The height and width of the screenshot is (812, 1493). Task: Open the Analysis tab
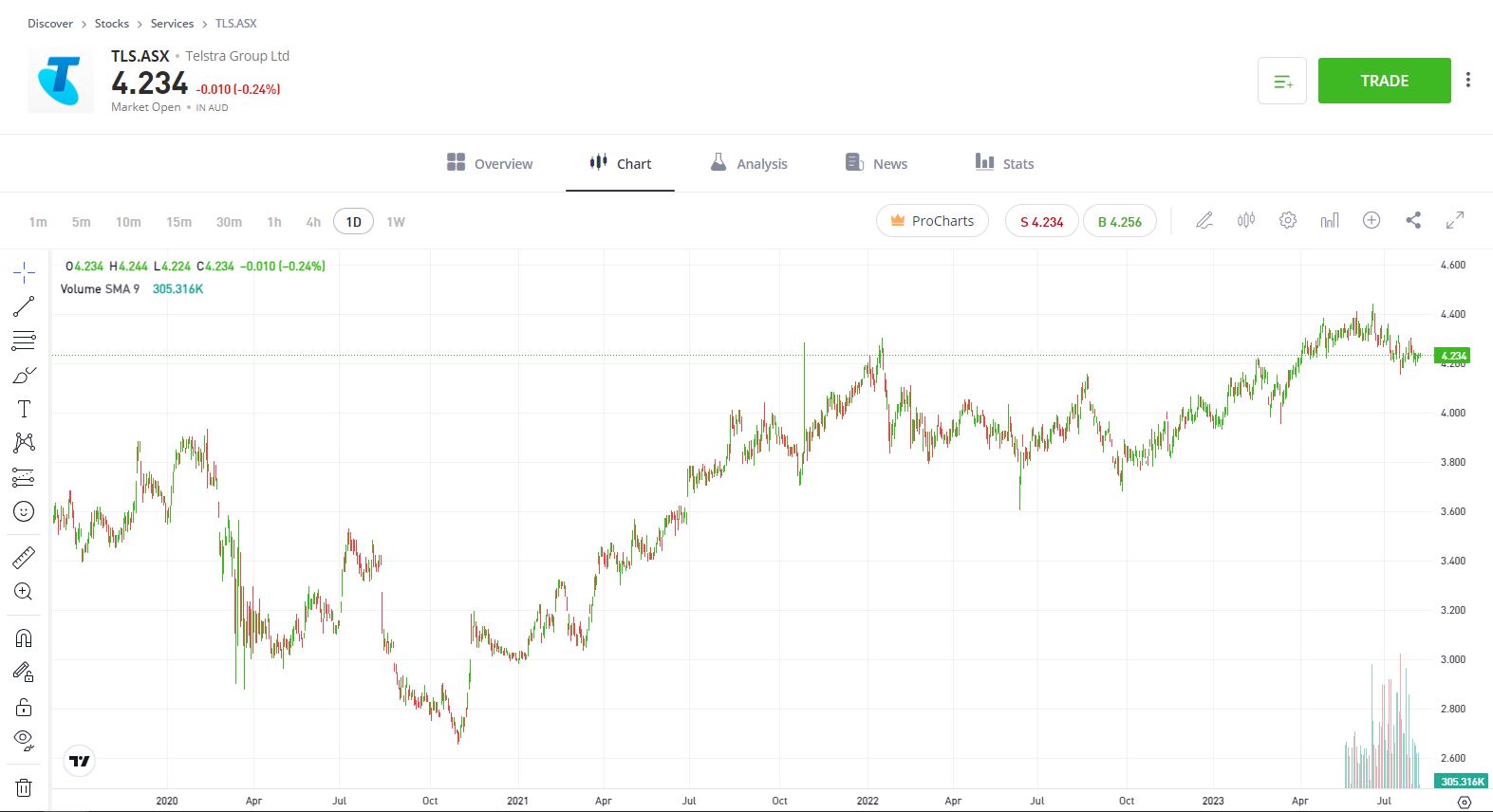pos(749,163)
